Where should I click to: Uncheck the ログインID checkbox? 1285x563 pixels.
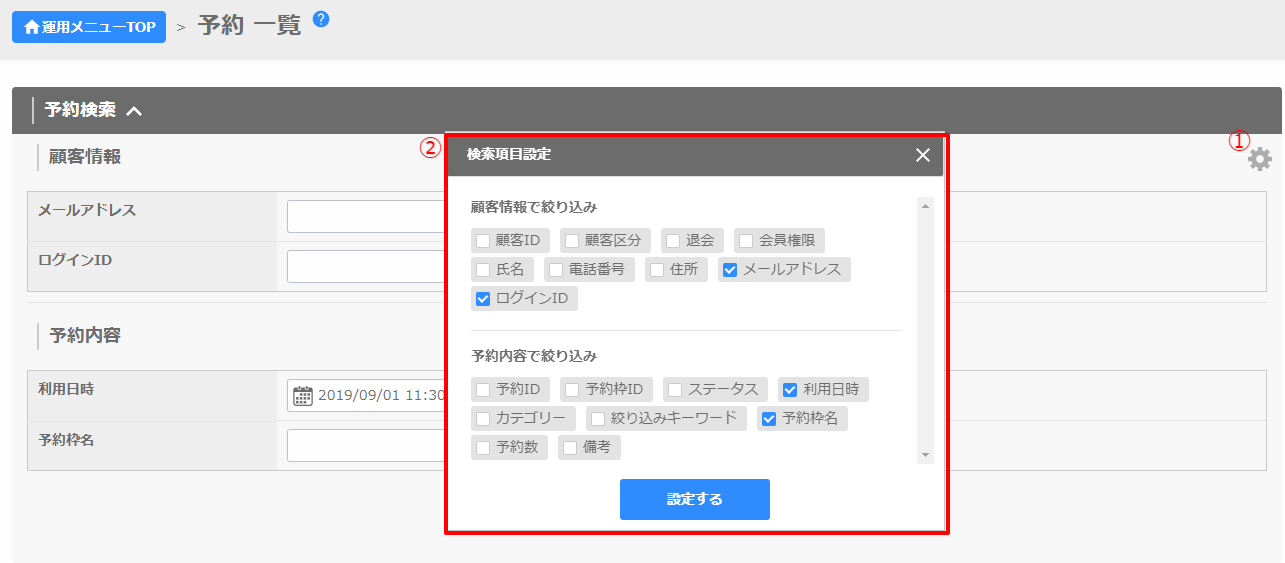[x=484, y=299]
